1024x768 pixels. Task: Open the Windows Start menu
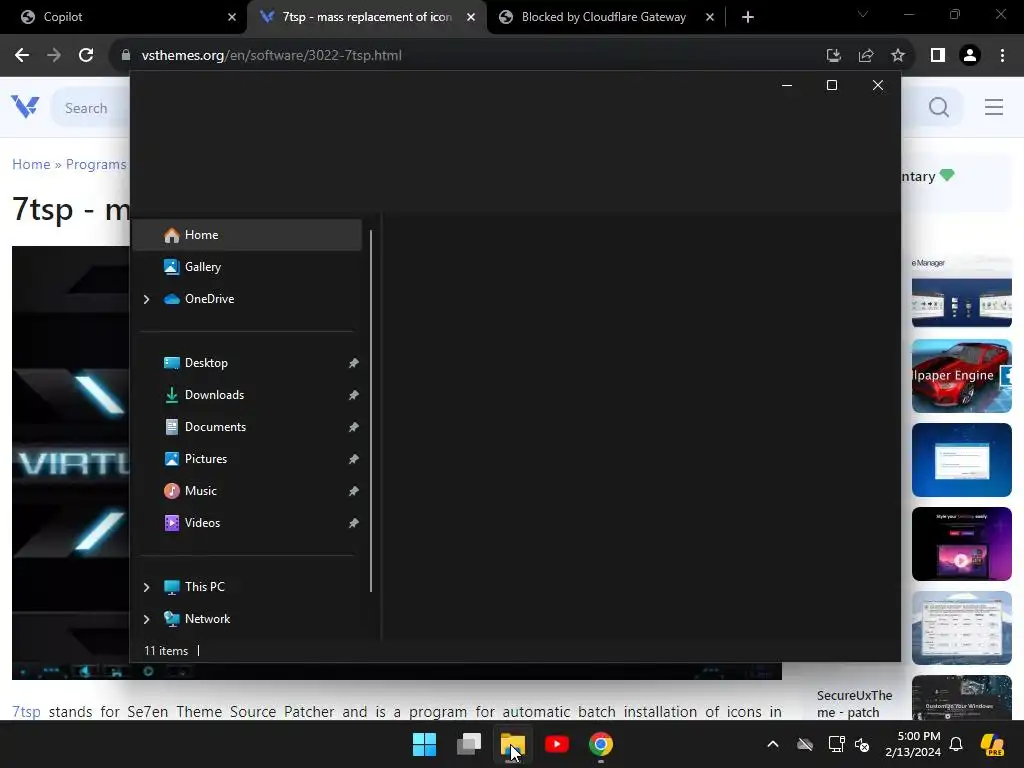coord(424,744)
